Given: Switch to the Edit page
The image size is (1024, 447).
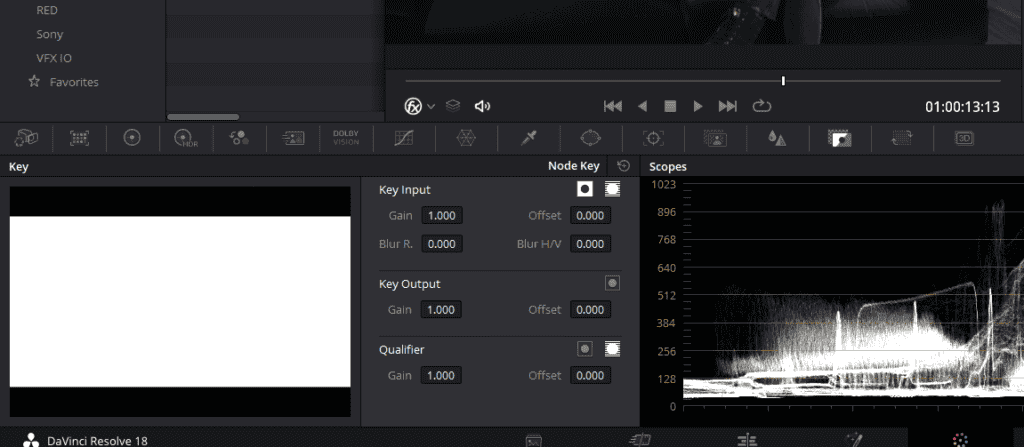Looking at the screenshot, I should 746,440.
